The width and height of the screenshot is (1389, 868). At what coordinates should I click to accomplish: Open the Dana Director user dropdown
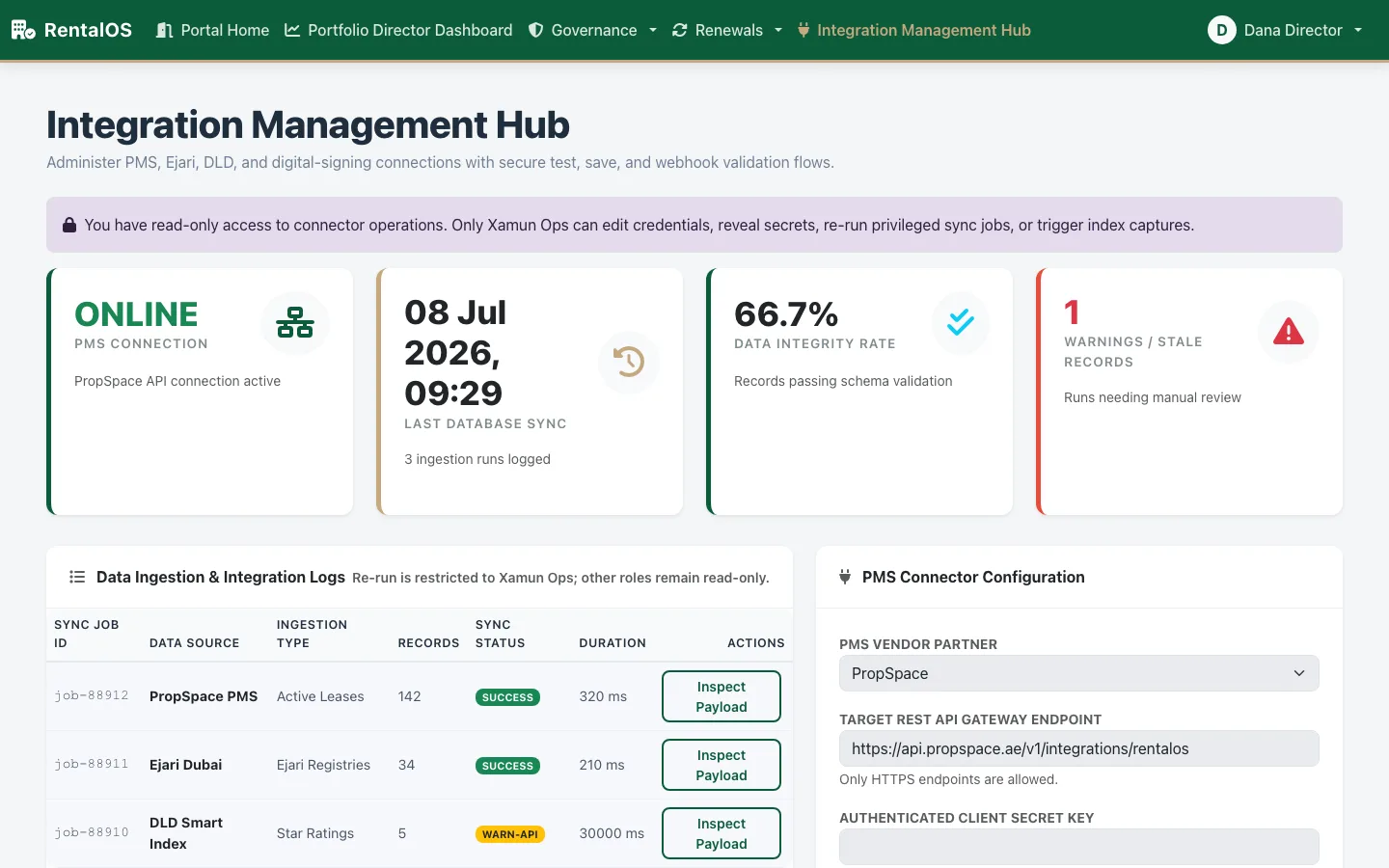point(1285,30)
